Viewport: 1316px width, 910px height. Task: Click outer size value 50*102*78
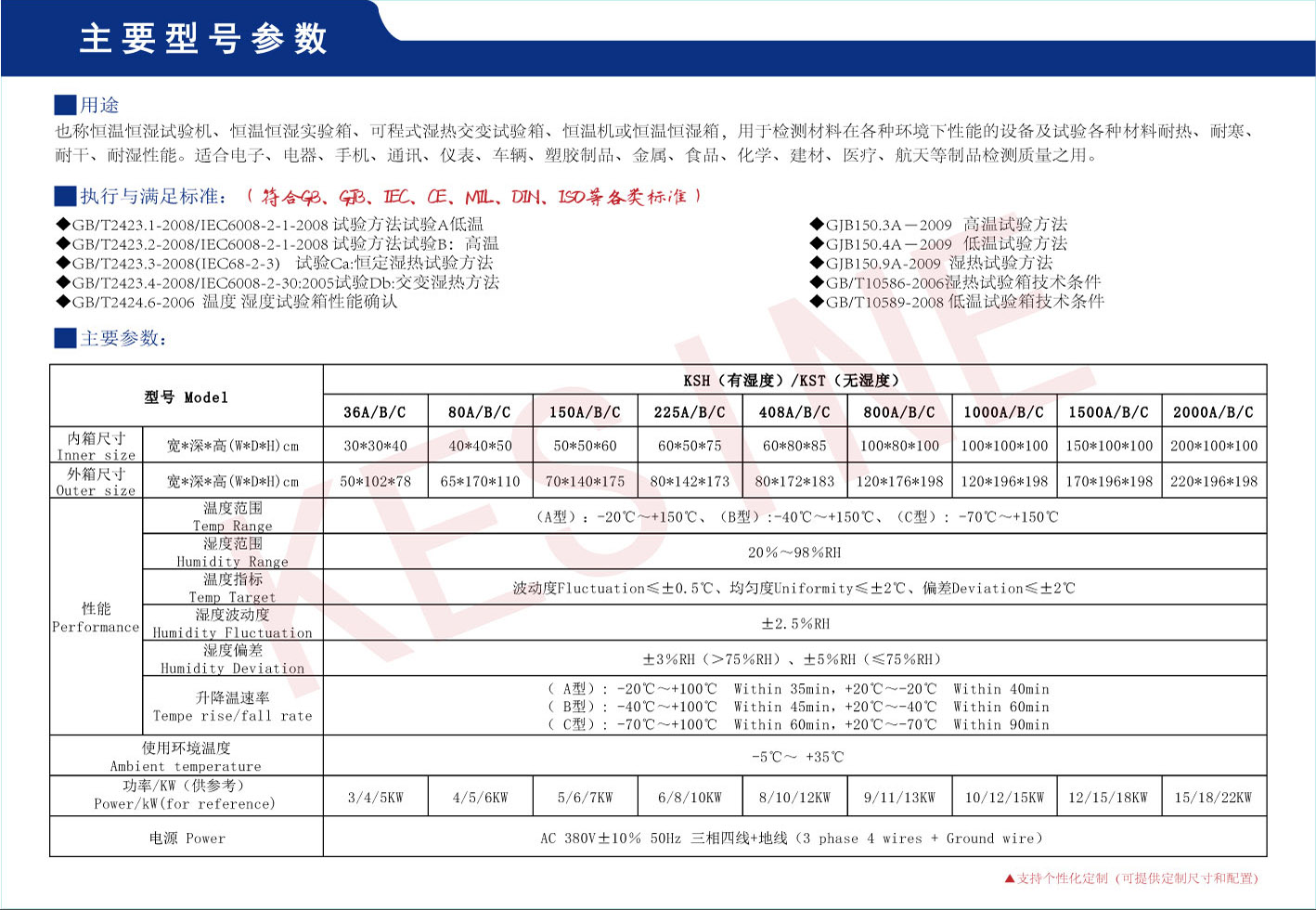click(x=375, y=481)
